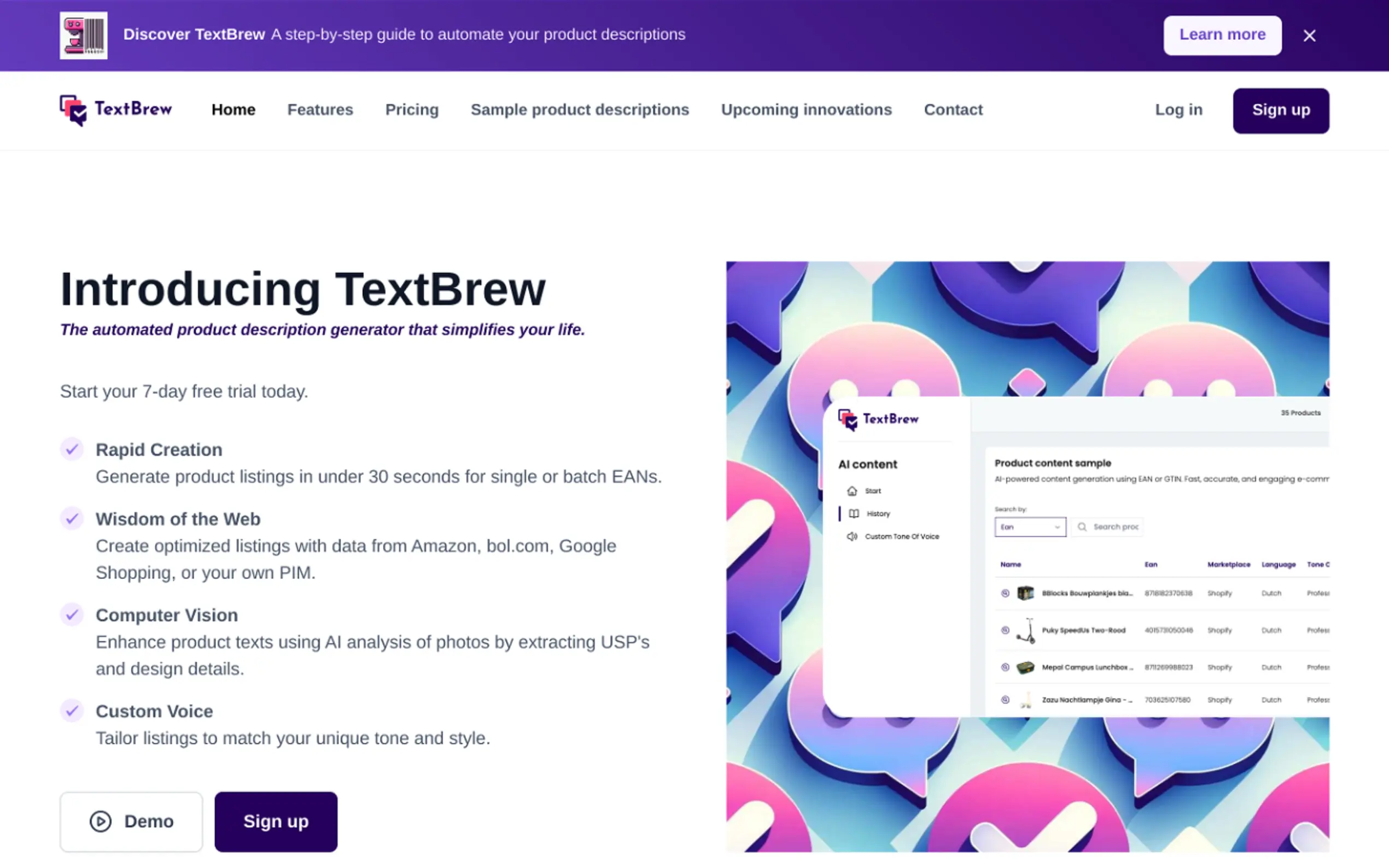
Task: Play the Demo video button
Action: pos(131,822)
